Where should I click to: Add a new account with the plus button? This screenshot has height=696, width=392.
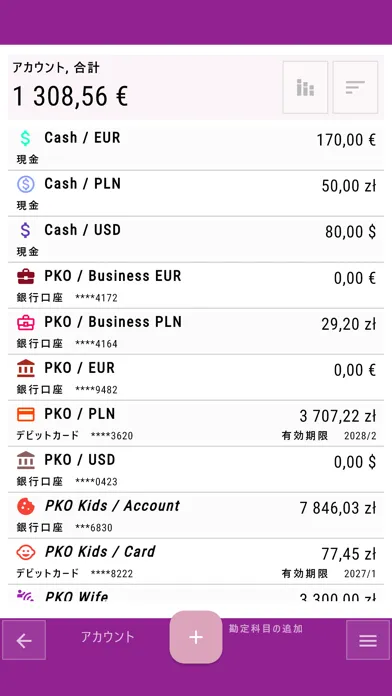pos(196,637)
